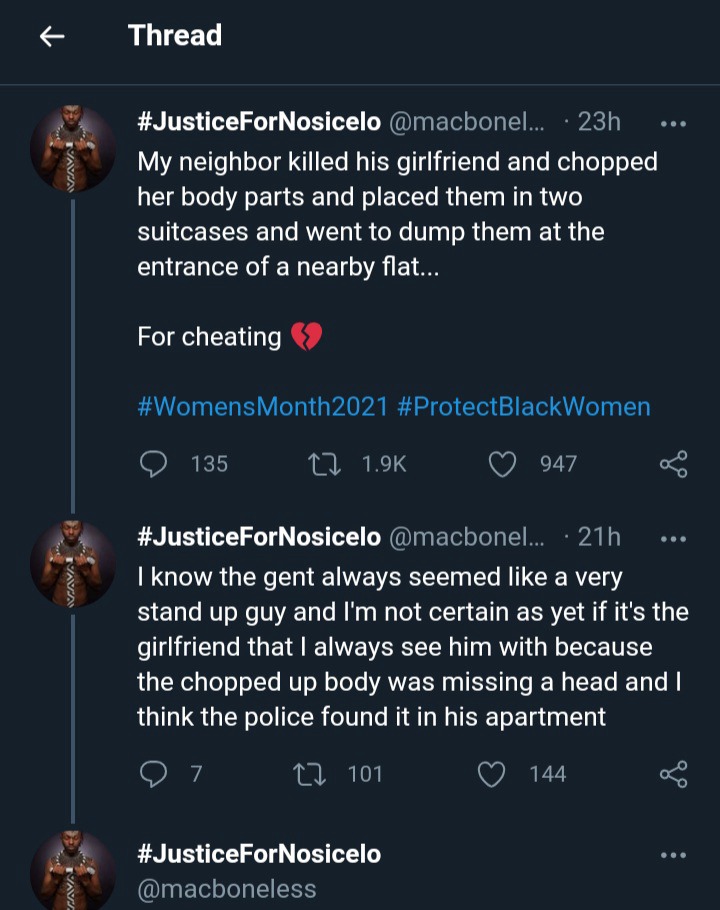Open more options on the 21h tweet
Screen dimensions: 720x910
point(674,539)
